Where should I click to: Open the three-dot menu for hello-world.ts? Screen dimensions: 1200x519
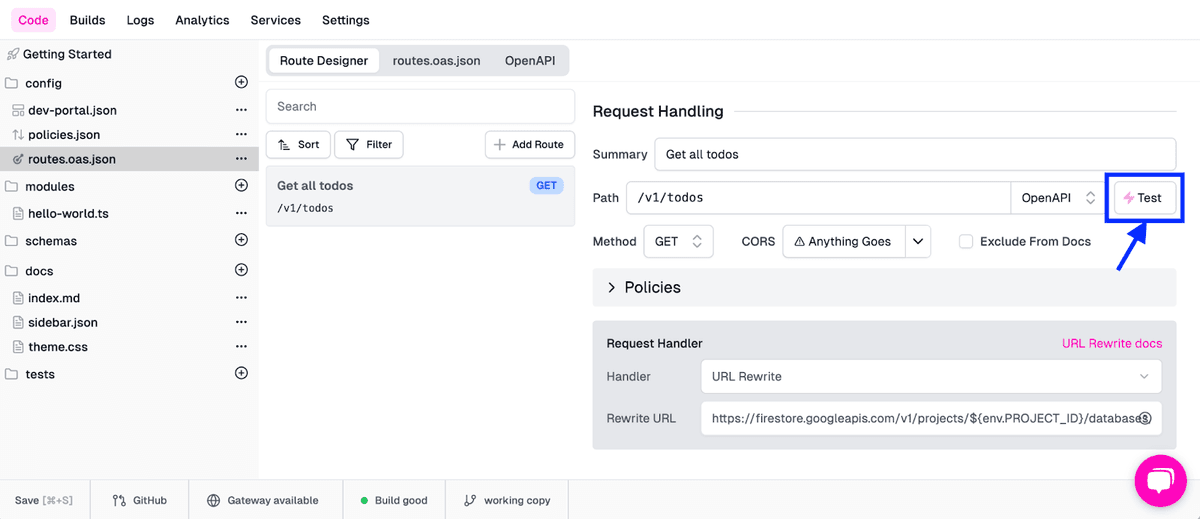click(240, 213)
